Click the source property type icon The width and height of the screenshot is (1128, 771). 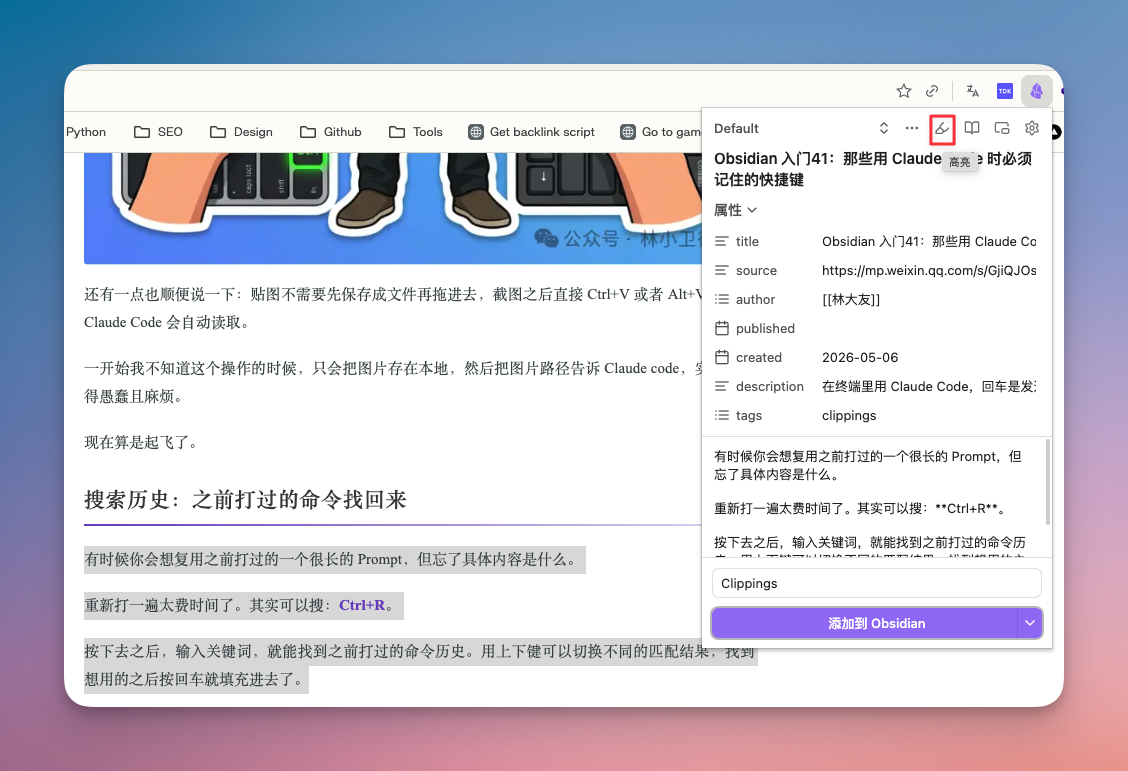(x=722, y=270)
